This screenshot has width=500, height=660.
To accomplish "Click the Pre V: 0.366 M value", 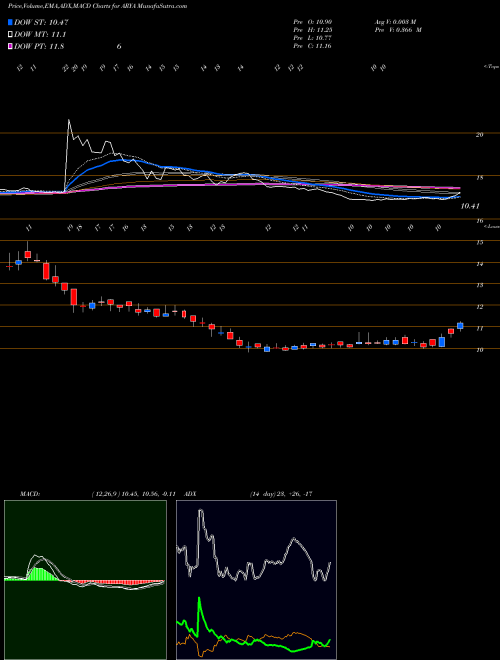I will click(398, 30).
